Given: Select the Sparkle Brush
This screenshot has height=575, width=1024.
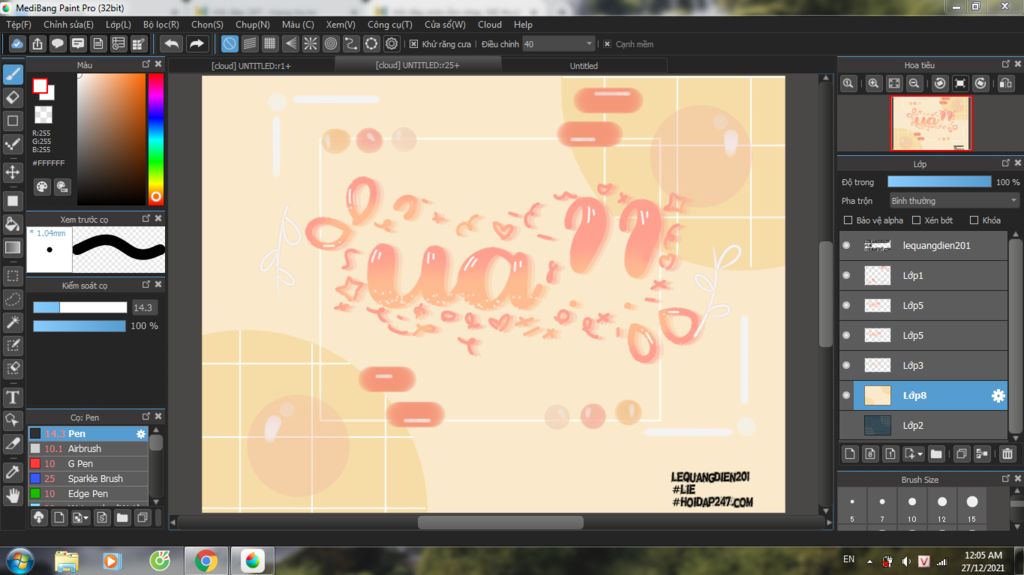Looking at the screenshot, I should [88, 479].
